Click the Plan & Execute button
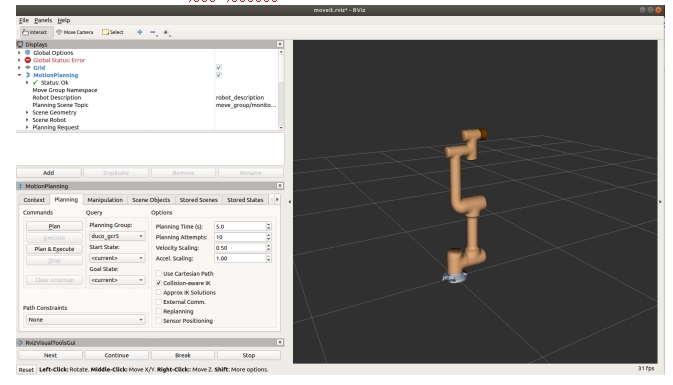This screenshot has height=385, width=673. tap(55, 249)
